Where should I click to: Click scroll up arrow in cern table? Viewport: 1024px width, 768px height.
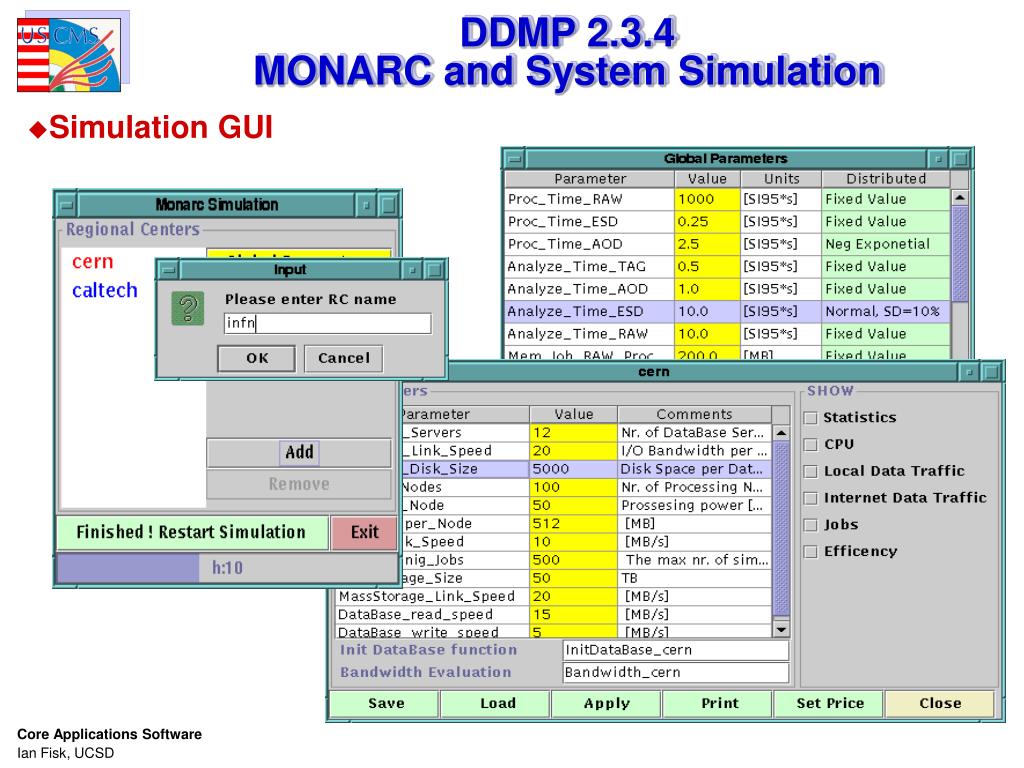click(781, 433)
